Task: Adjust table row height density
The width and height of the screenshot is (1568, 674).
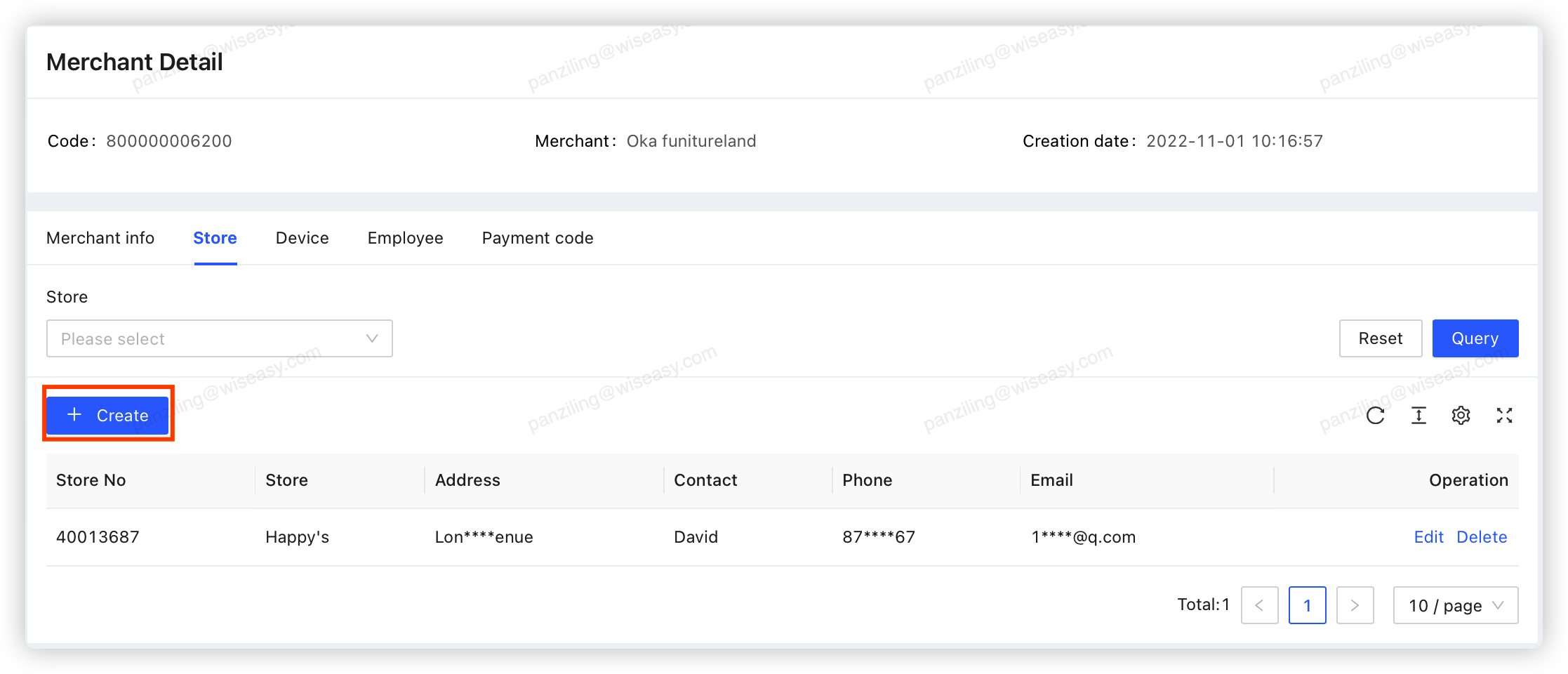Action: 1418,415
